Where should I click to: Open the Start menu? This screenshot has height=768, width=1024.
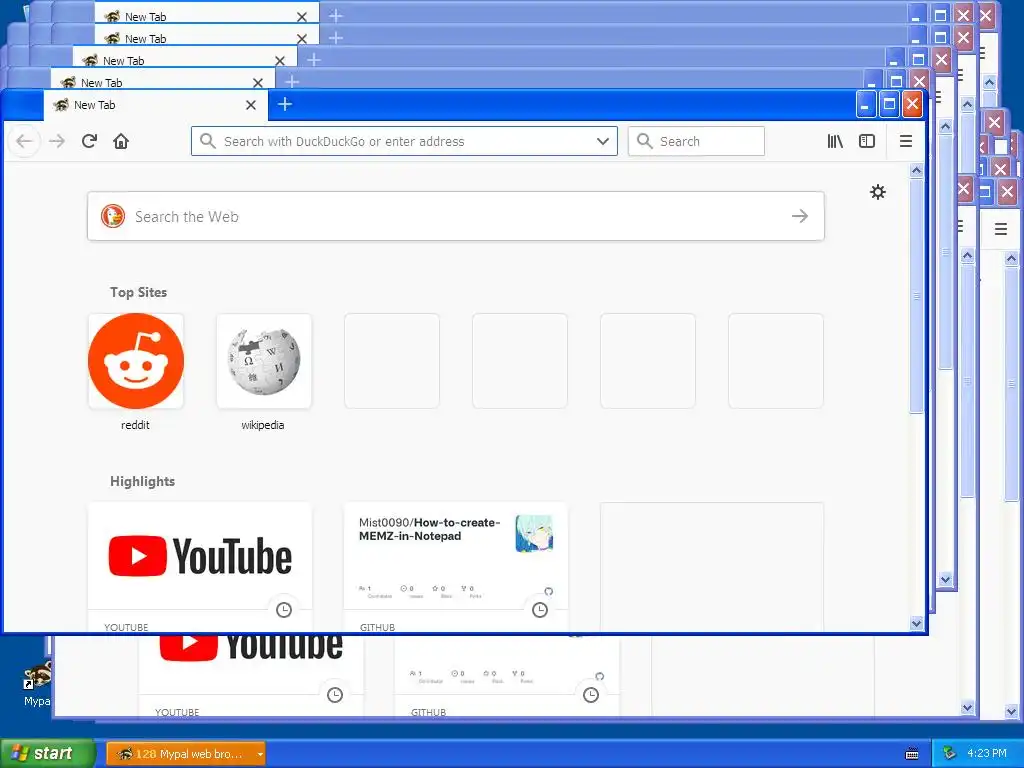tap(47, 754)
